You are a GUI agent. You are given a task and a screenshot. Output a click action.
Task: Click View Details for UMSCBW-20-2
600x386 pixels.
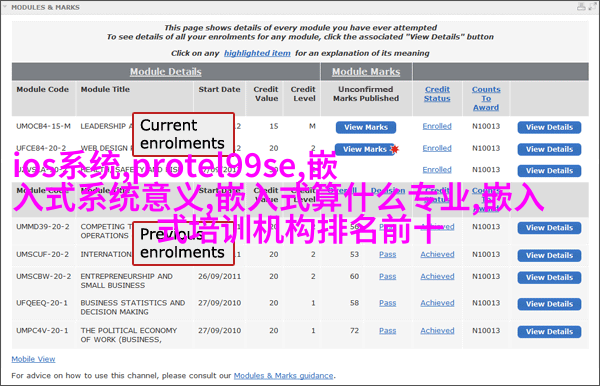tap(549, 277)
